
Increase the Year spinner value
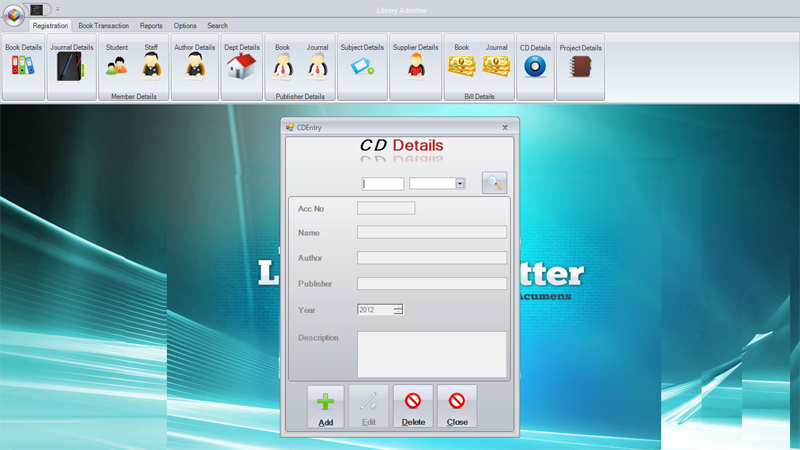[398, 307]
